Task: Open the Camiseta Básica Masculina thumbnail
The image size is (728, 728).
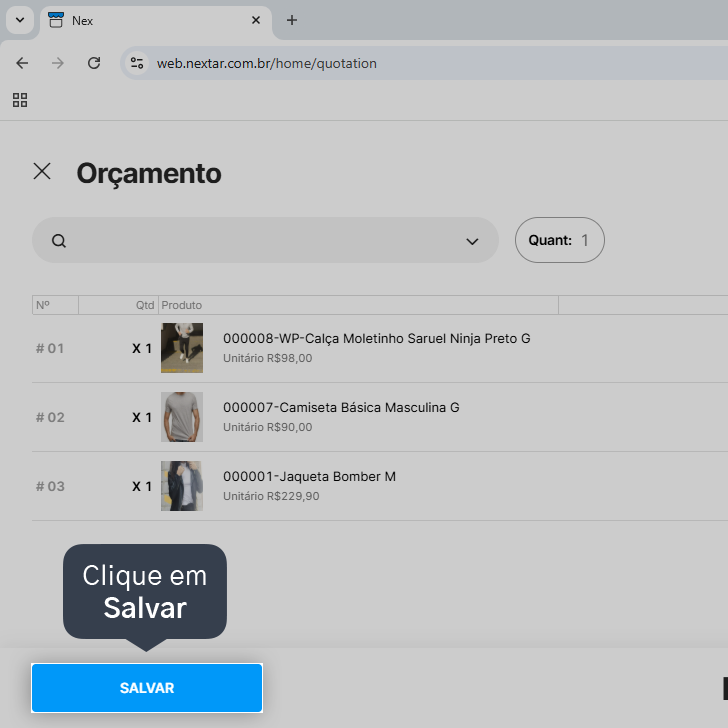Action: click(182, 417)
